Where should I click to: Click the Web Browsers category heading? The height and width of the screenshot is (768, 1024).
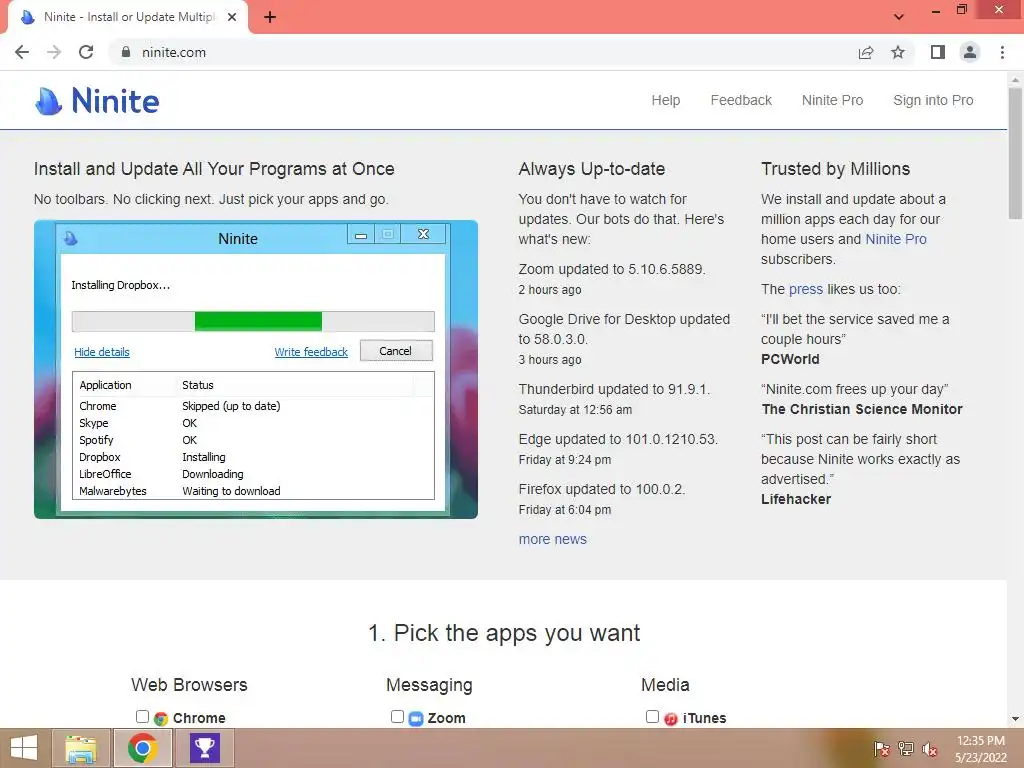189,684
